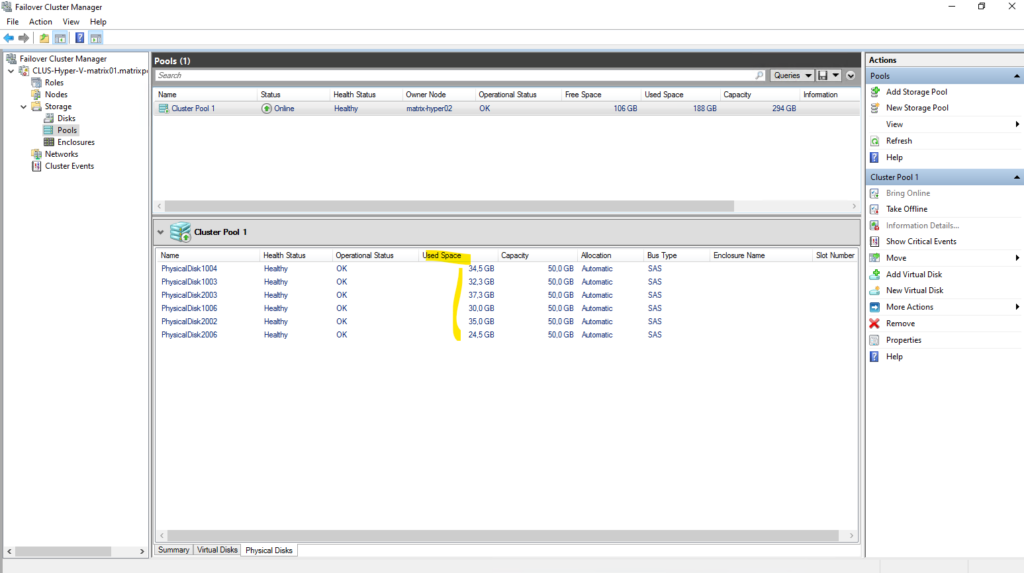Expand the More Actions submenu
This screenshot has height=573, width=1024.
1017,307
